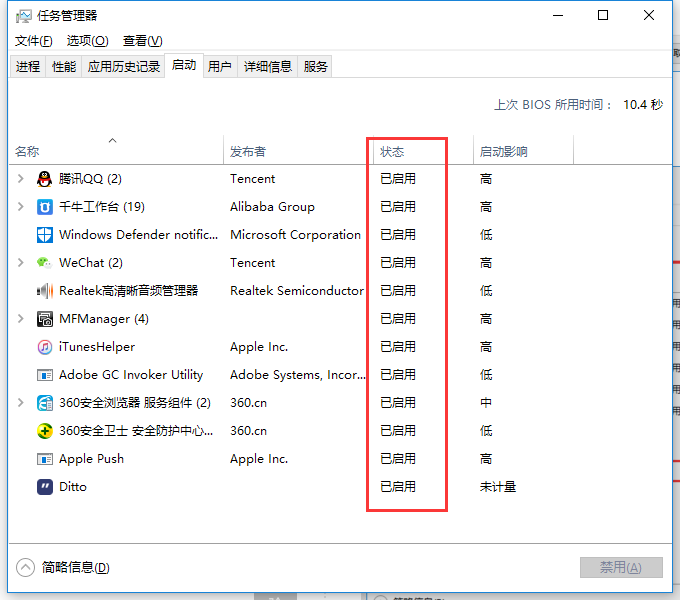Viewport: 680px width, 600px height.
Task: Select the Ditto startup icon
Action: coord(44,487)
